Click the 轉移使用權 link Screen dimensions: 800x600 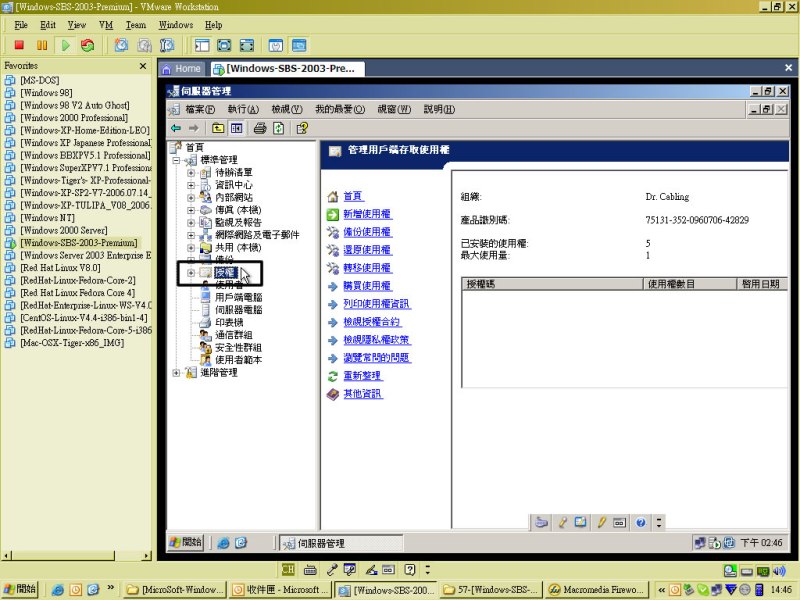pos(367,268)
